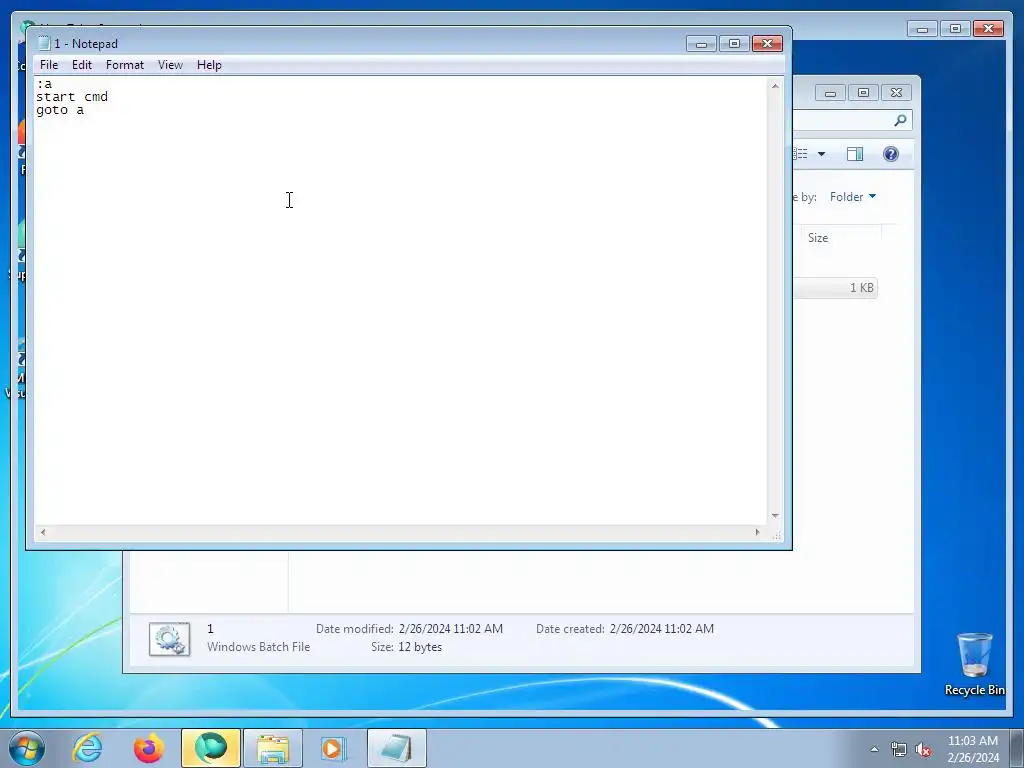Viewport: 1024px width, 768px height.
Task: Restore the outermost background window
Action: tap(955, 29)
